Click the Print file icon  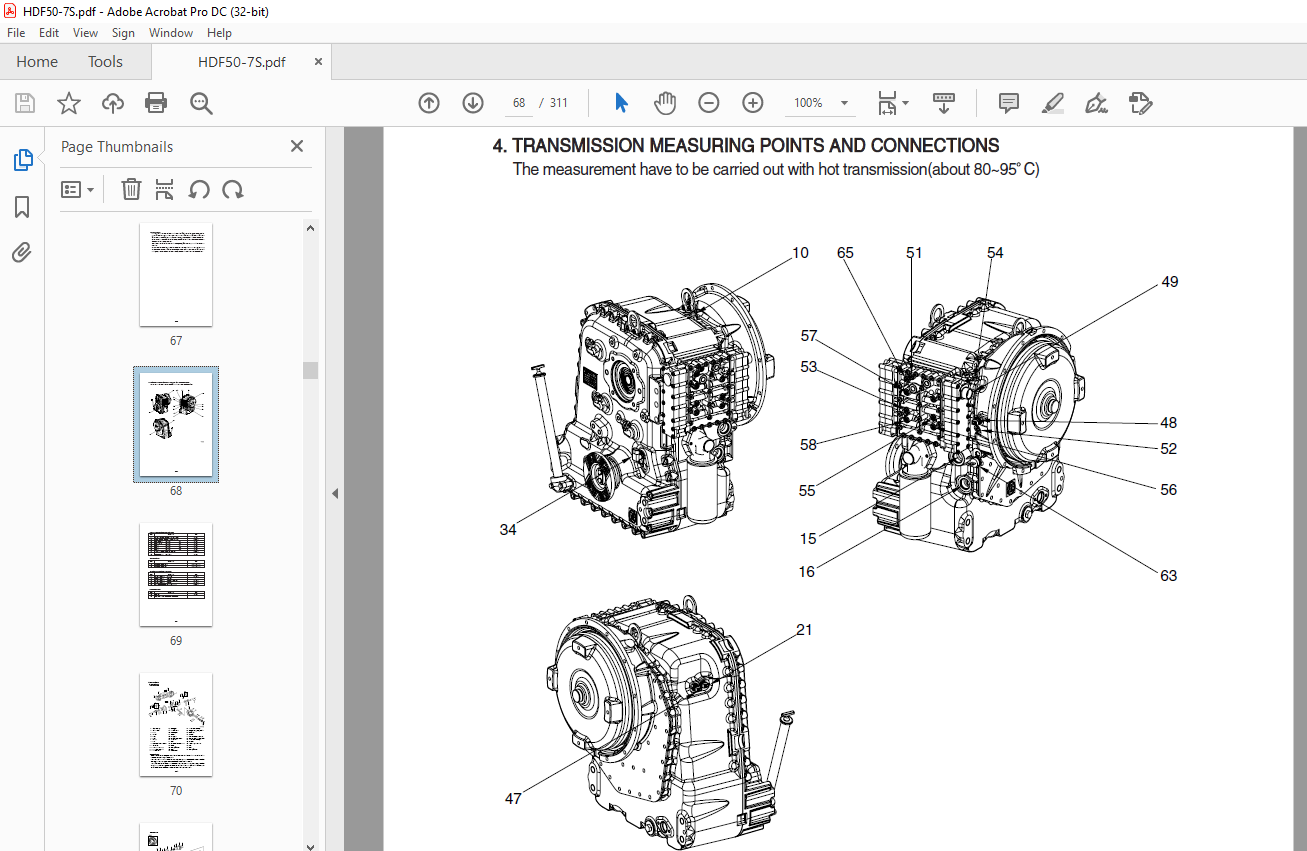click(155, 103)
